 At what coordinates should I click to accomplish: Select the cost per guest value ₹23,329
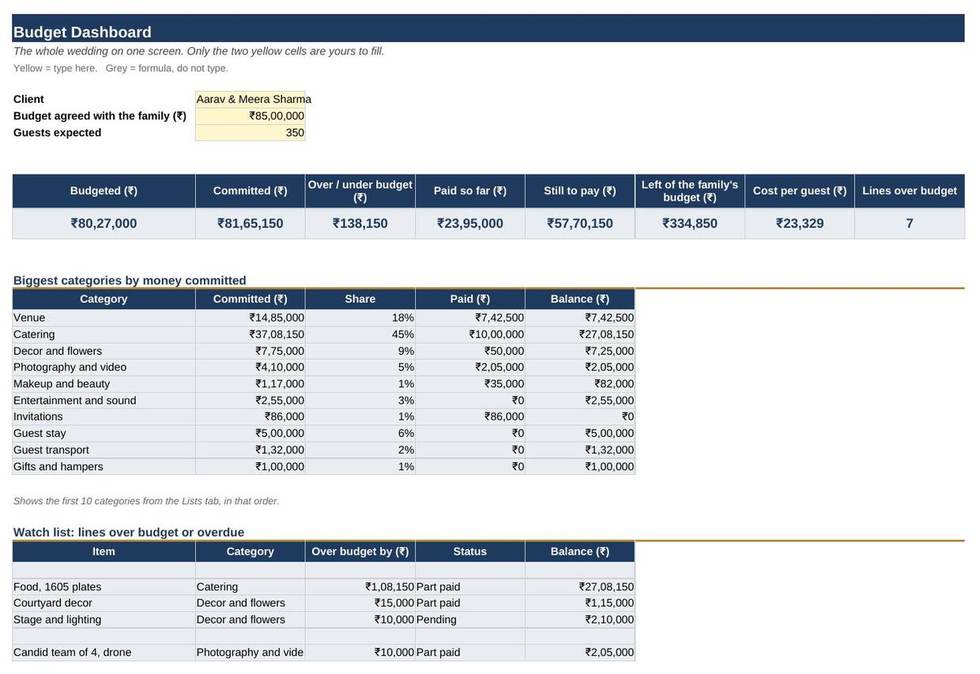799,223
